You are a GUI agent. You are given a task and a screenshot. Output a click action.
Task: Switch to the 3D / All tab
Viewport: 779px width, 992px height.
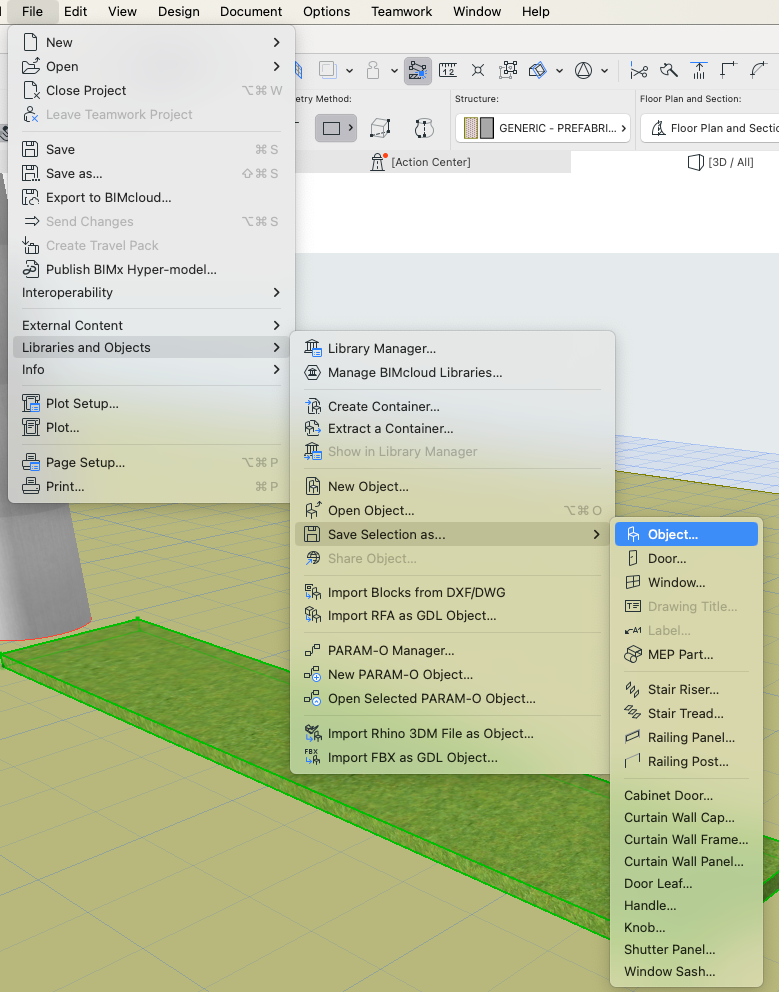click(720, 163)
